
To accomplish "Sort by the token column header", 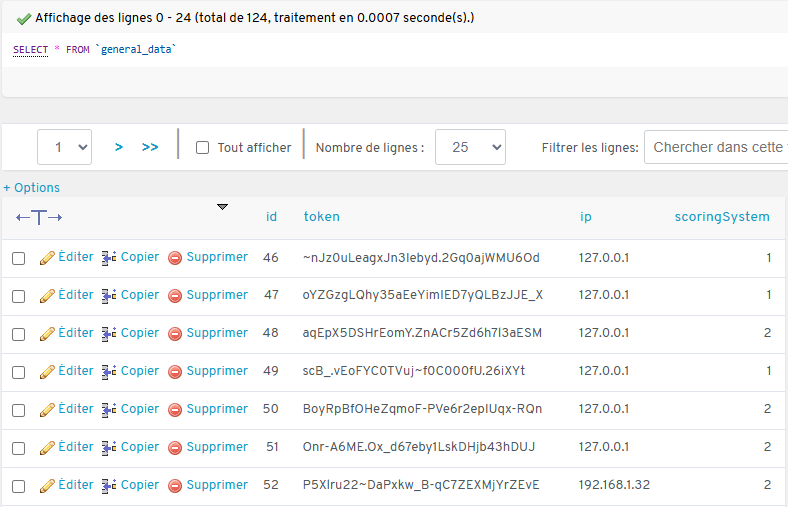I will (321, 217).
